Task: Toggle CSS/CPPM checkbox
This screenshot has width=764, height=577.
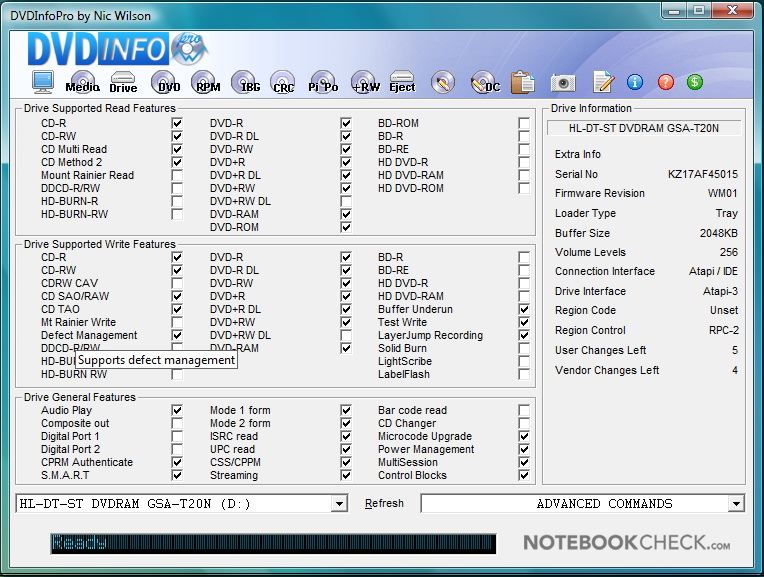Action: 346,462
